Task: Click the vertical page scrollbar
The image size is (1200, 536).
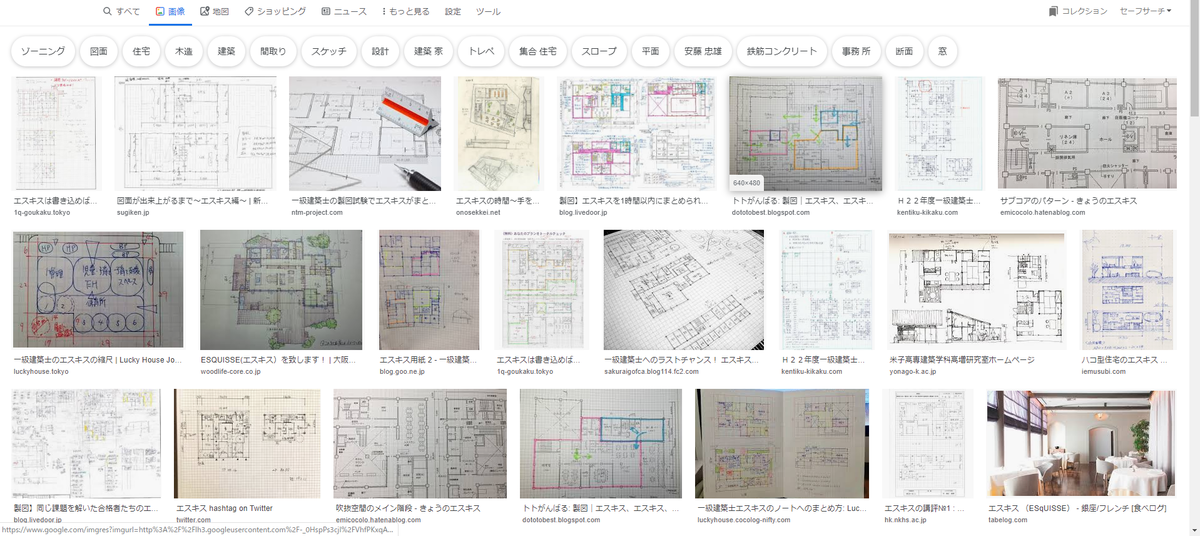Action: [x=1193, y=200]
